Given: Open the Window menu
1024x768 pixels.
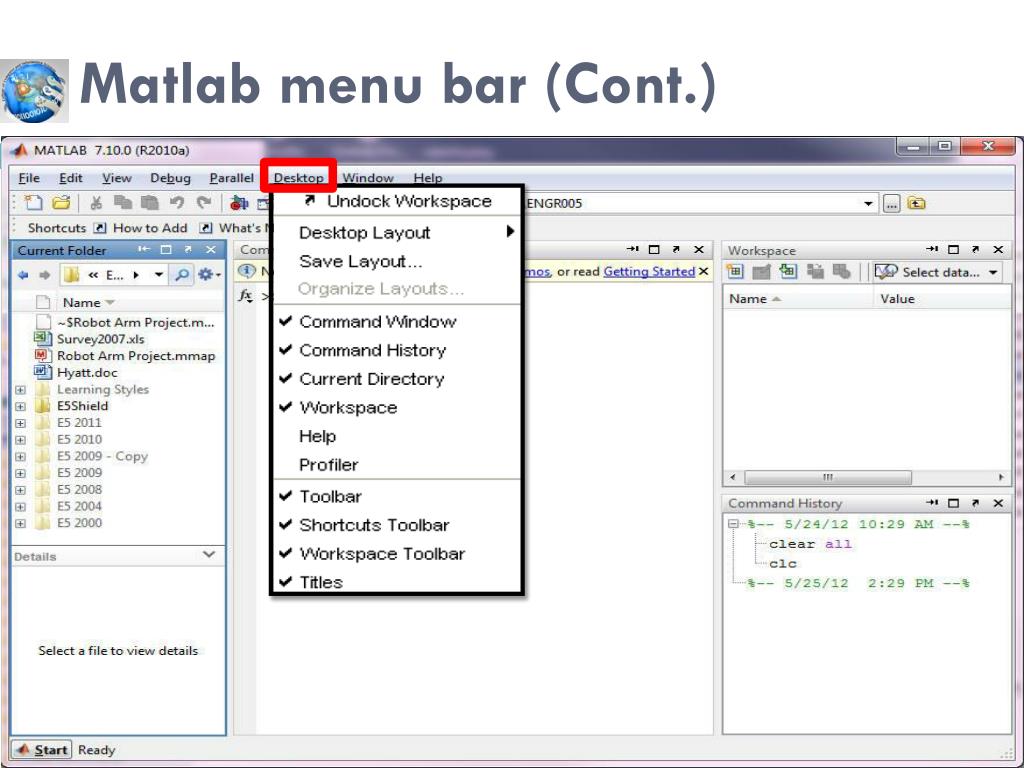Looking at the screenshot, I should [368, 178].
